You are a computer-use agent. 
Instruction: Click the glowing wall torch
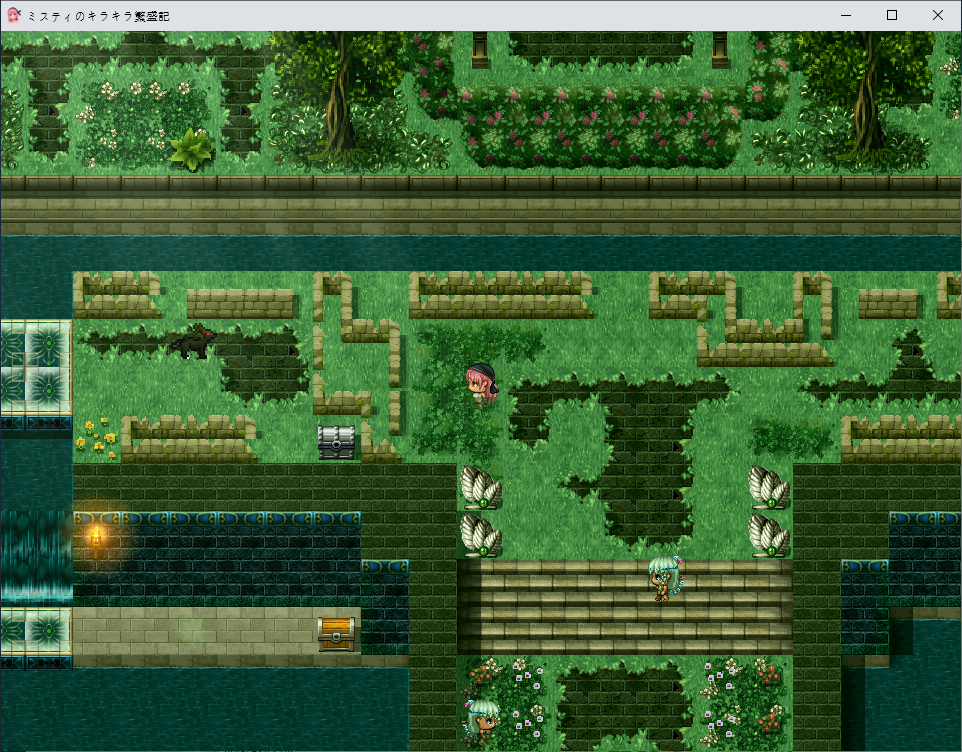click(x=96, y=540)
